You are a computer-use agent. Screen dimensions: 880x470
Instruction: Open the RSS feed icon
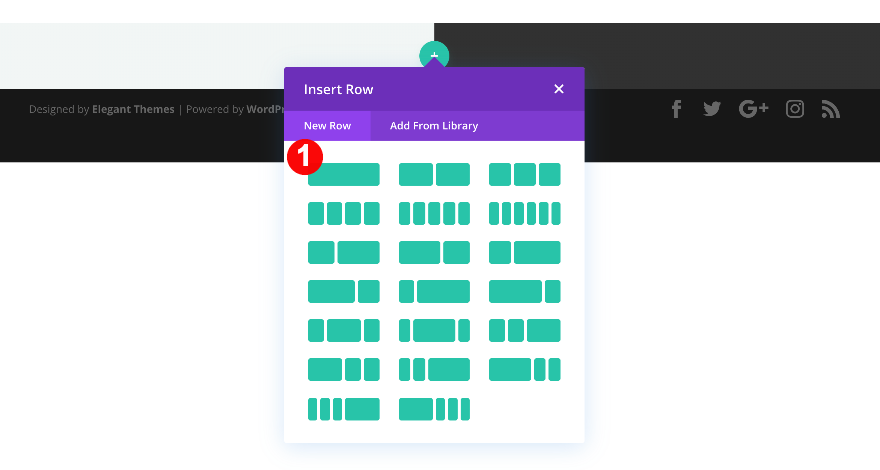(x=830, y=109)
